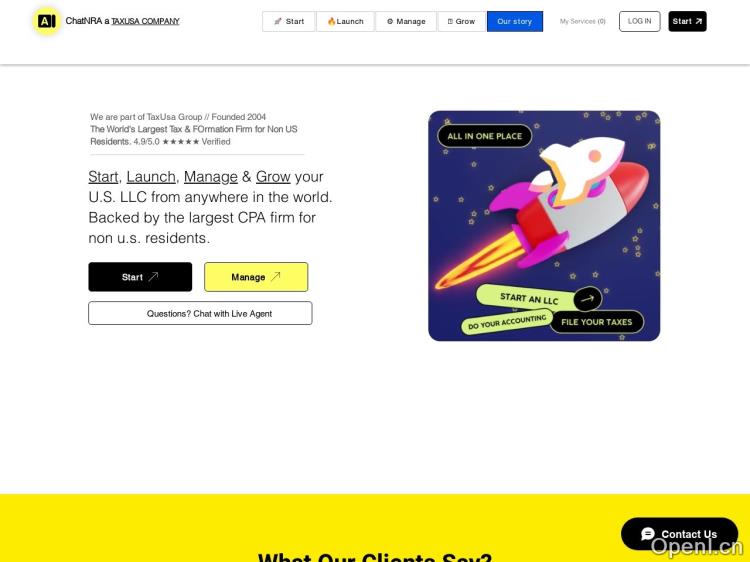Click the FILE YOUR TAXES pill
Image resolution: width=750 pixels, height=562 pixels.
(x=596, y=322)
